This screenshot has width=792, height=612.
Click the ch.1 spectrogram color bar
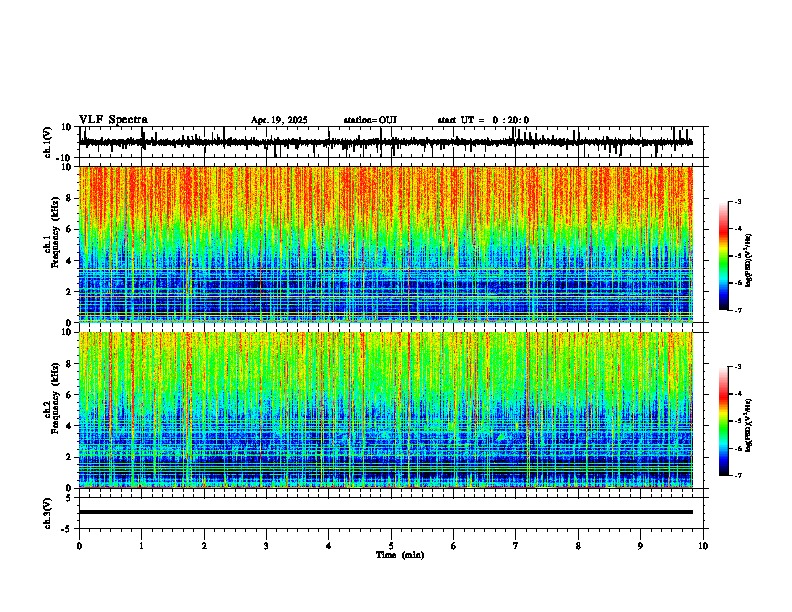tap(724, 256)
